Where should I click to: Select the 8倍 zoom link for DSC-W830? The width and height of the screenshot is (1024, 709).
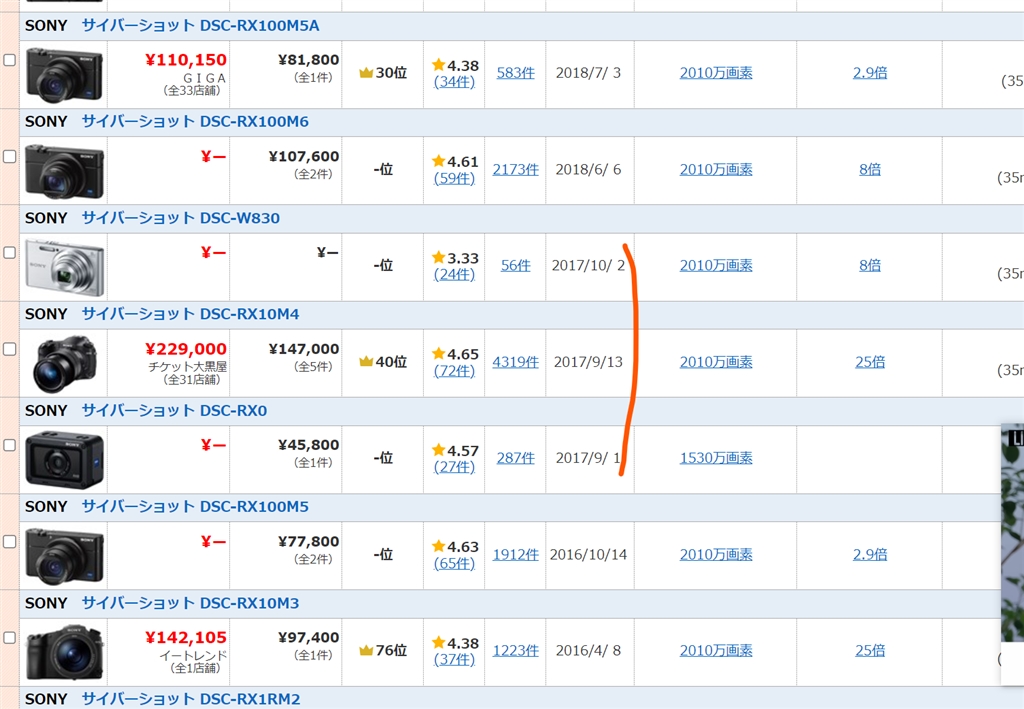coord(870,265)
